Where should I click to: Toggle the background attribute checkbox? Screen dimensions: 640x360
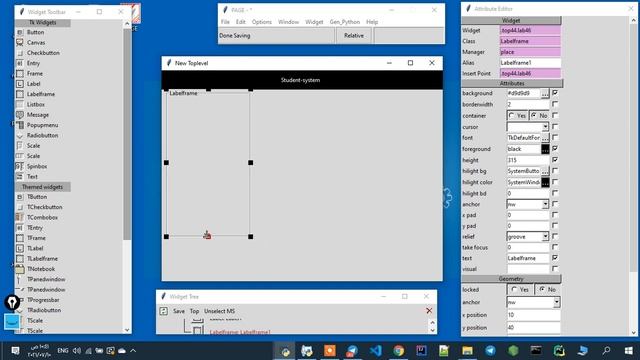[555, 93]
